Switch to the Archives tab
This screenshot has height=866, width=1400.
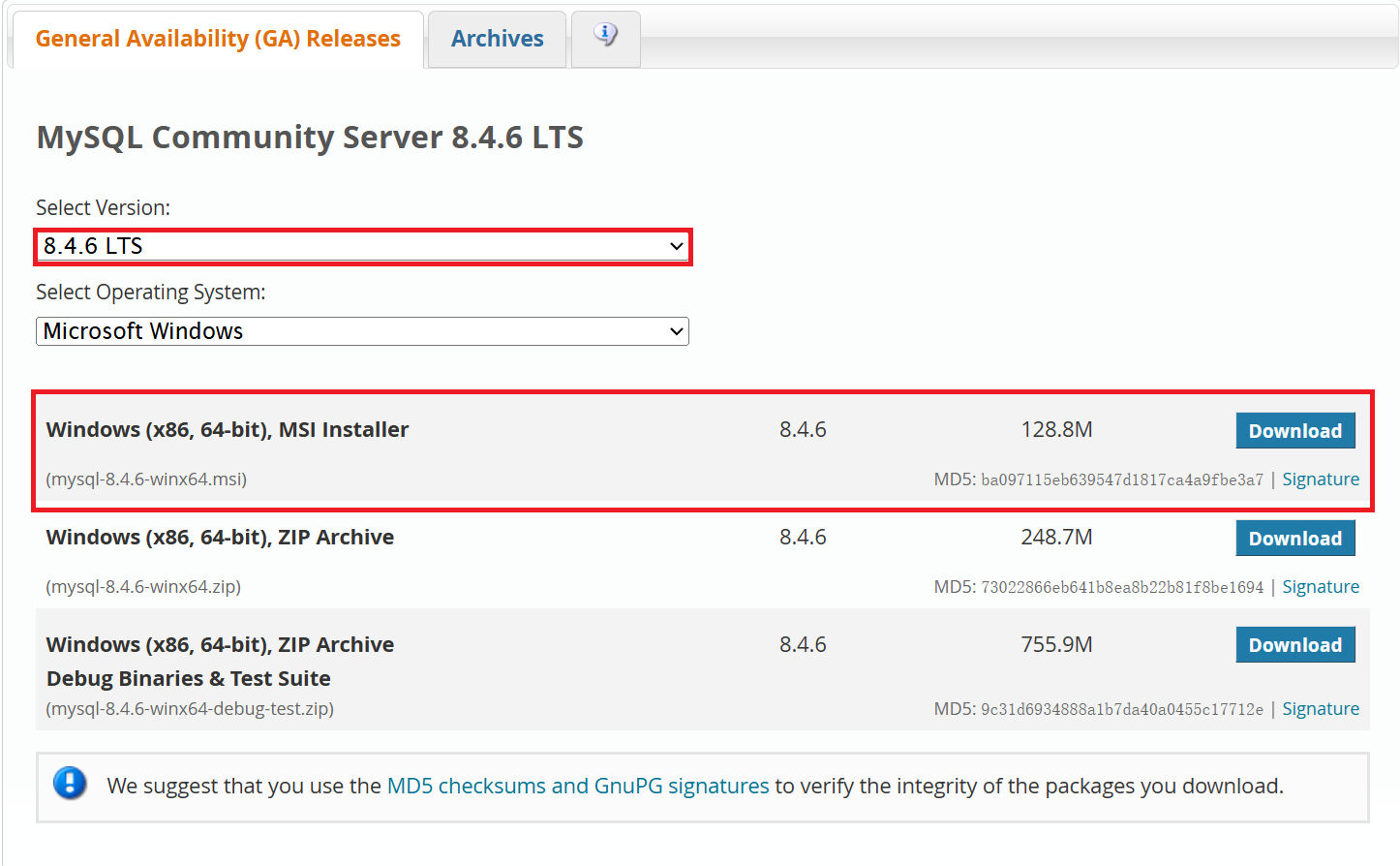tap(496, 39)
